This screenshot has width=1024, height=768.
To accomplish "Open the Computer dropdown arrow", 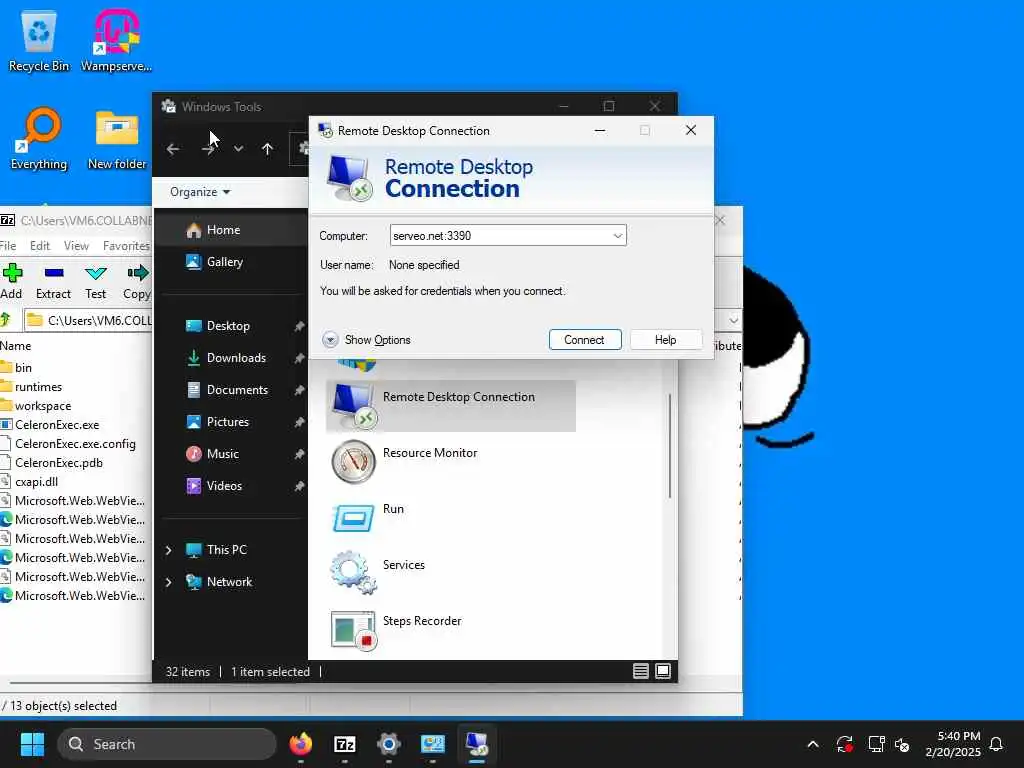I will [x=617, y=236].
